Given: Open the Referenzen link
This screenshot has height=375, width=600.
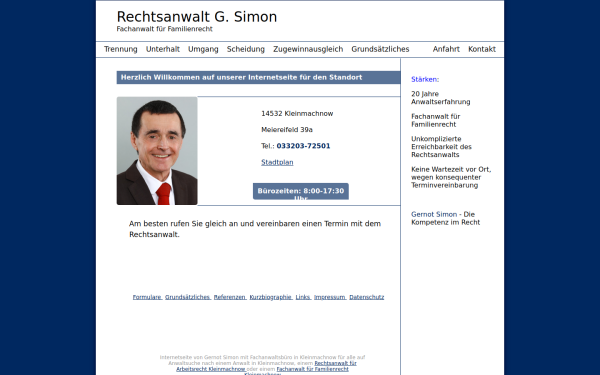Looking at the screenshot, I should point(230,297).
